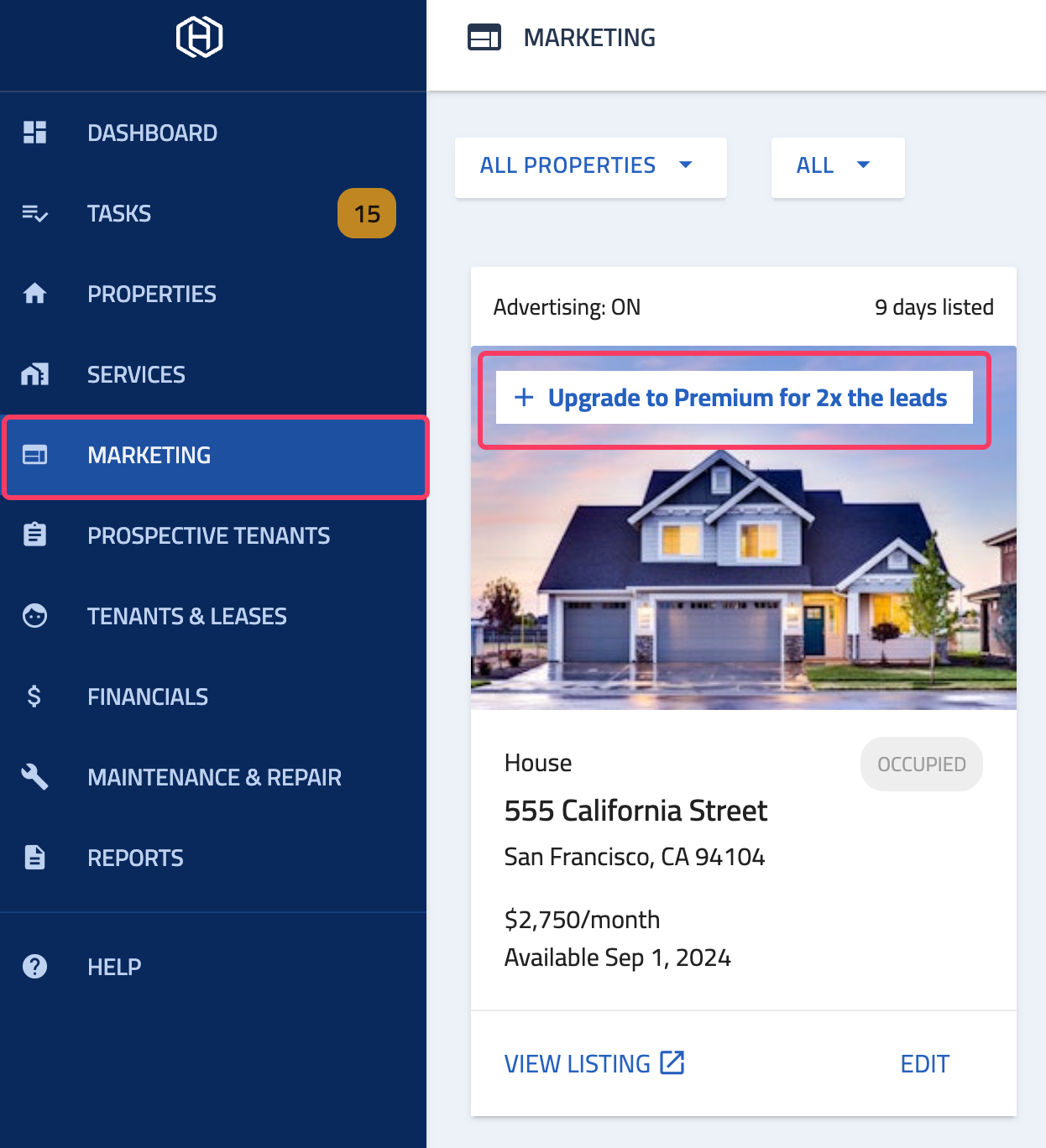The height and width of the screenshot is (1148, 1046).
Task: Open the Tasks menu item
Action: [213, 213]
